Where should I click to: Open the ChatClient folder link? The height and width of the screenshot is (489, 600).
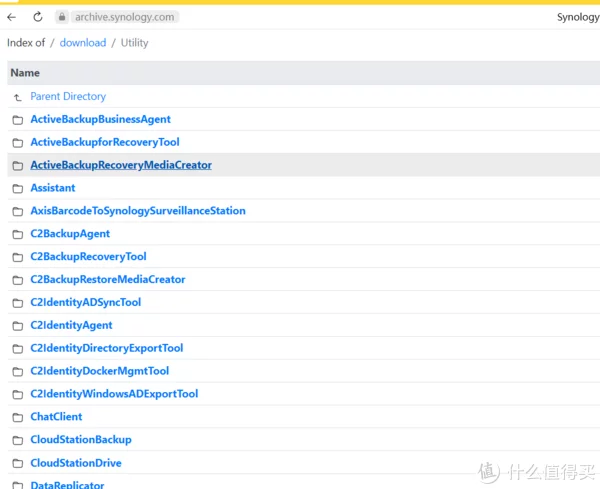[x=56, y=417]
